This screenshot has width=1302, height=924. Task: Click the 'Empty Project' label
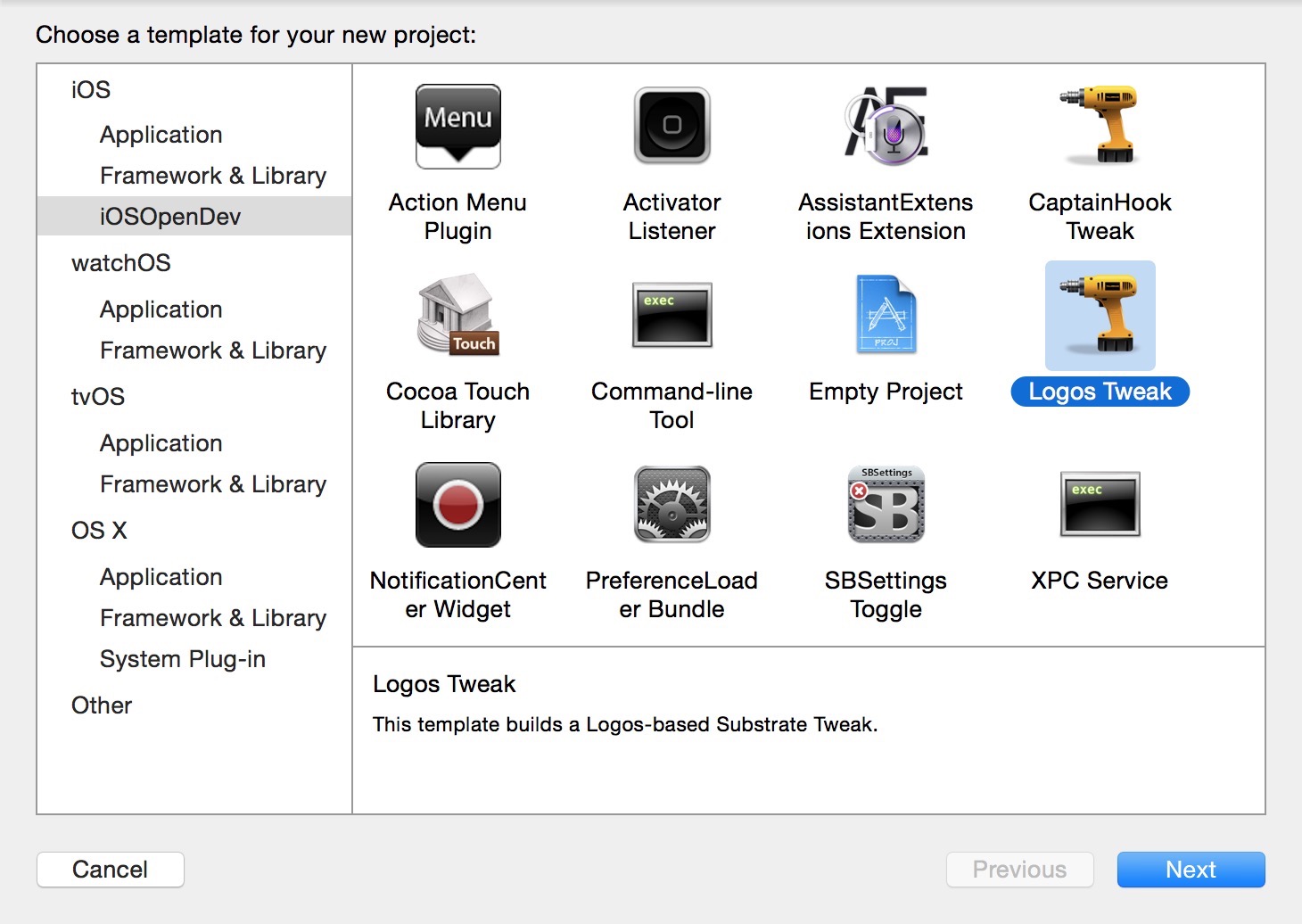[886, 392]
